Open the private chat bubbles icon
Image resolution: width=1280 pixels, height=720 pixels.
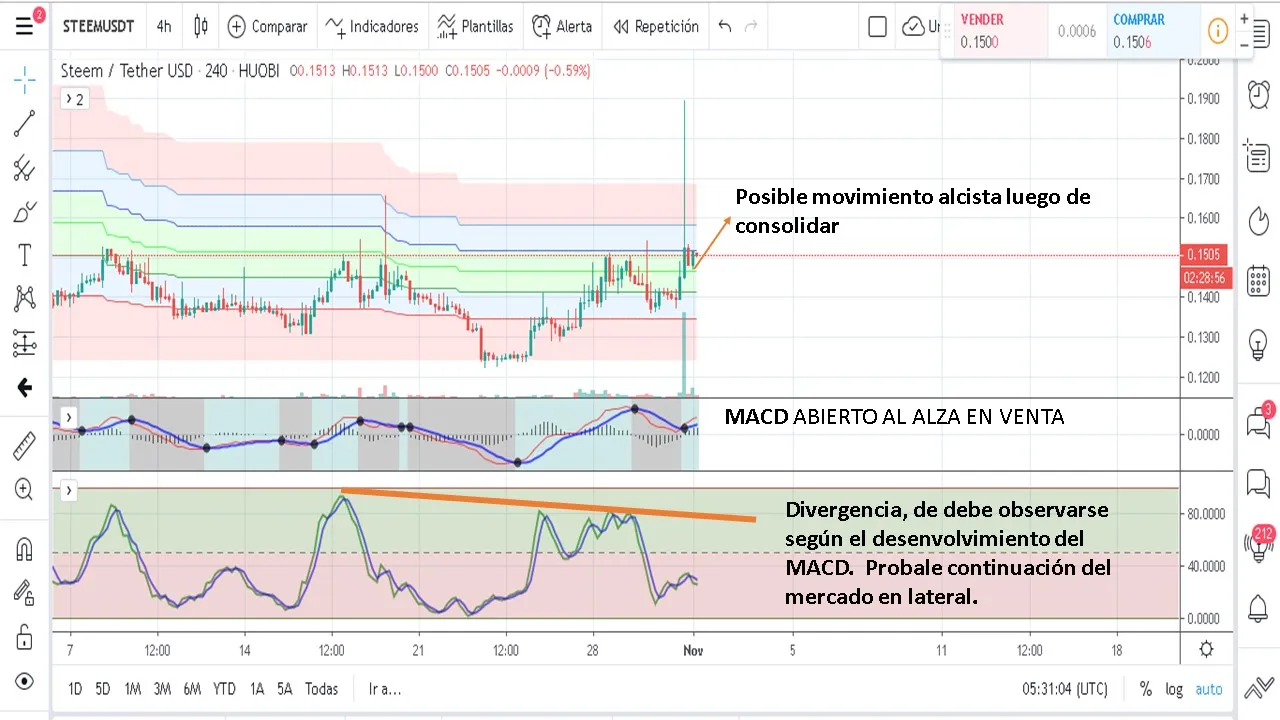click(1258, 483)
